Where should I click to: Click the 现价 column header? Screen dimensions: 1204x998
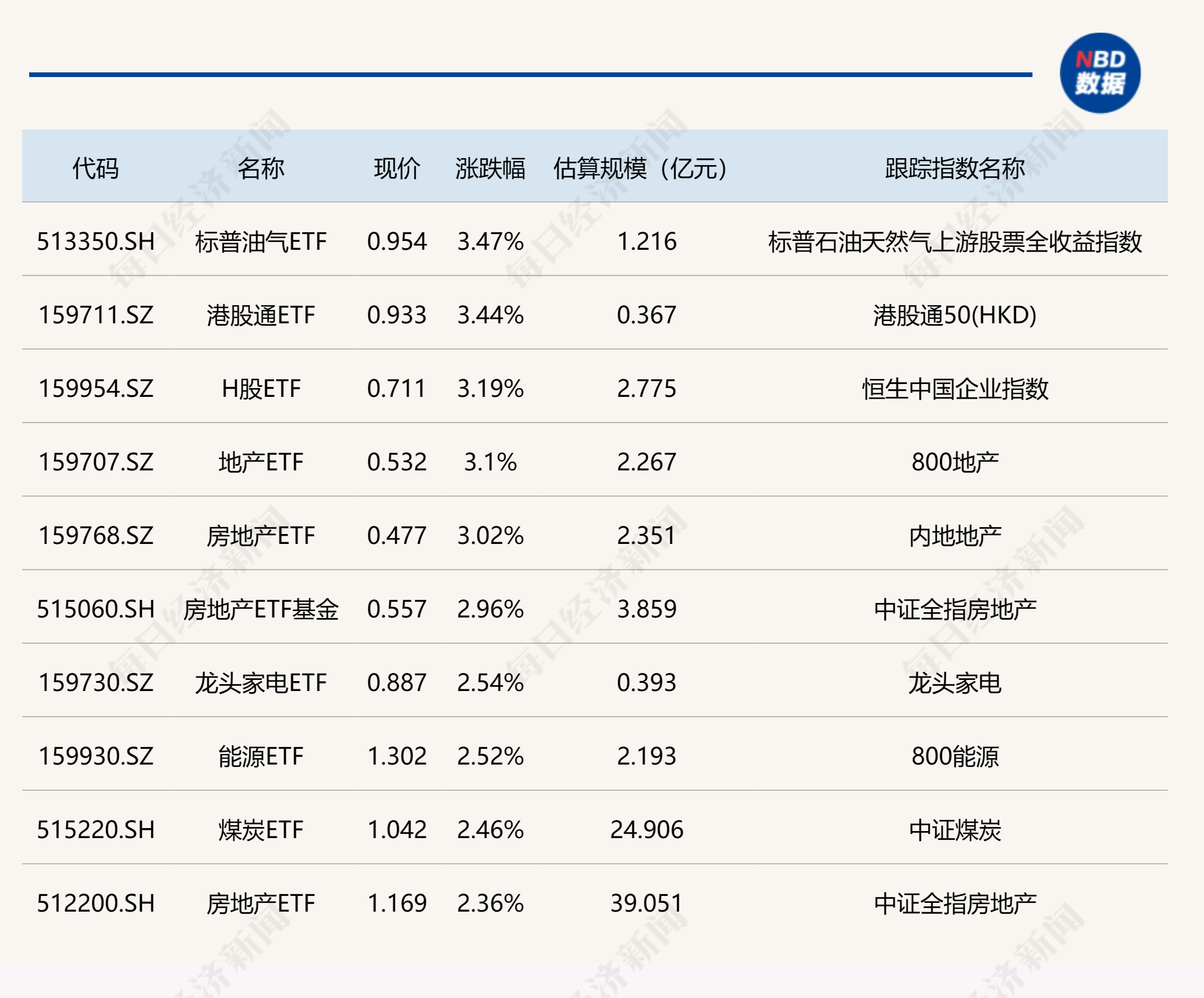[x=397, y=169]
